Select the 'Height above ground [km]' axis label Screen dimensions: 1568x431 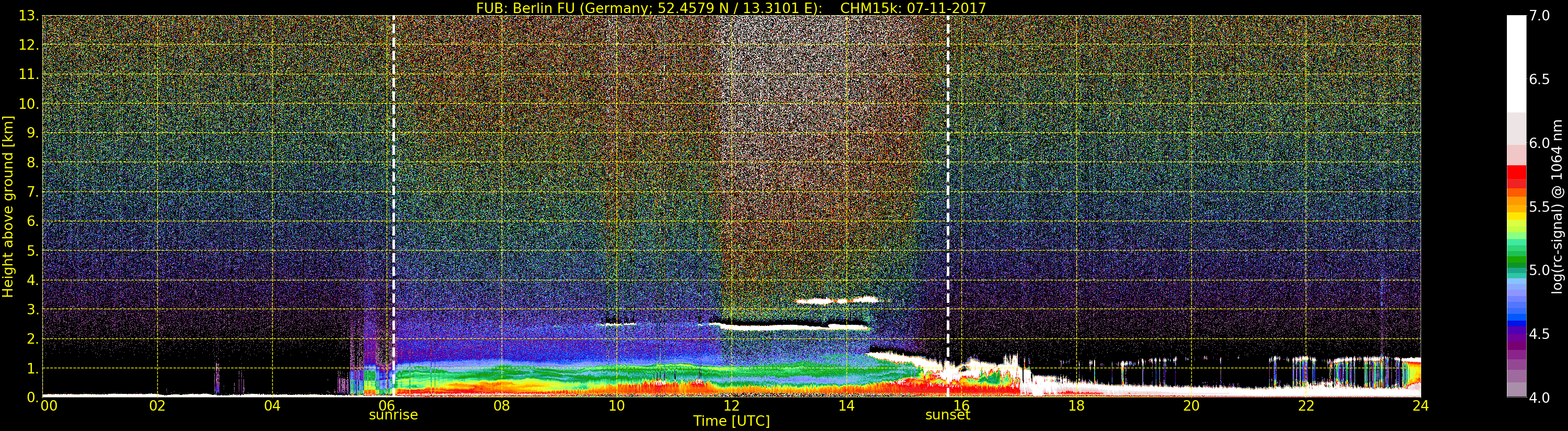coord(8,207)
